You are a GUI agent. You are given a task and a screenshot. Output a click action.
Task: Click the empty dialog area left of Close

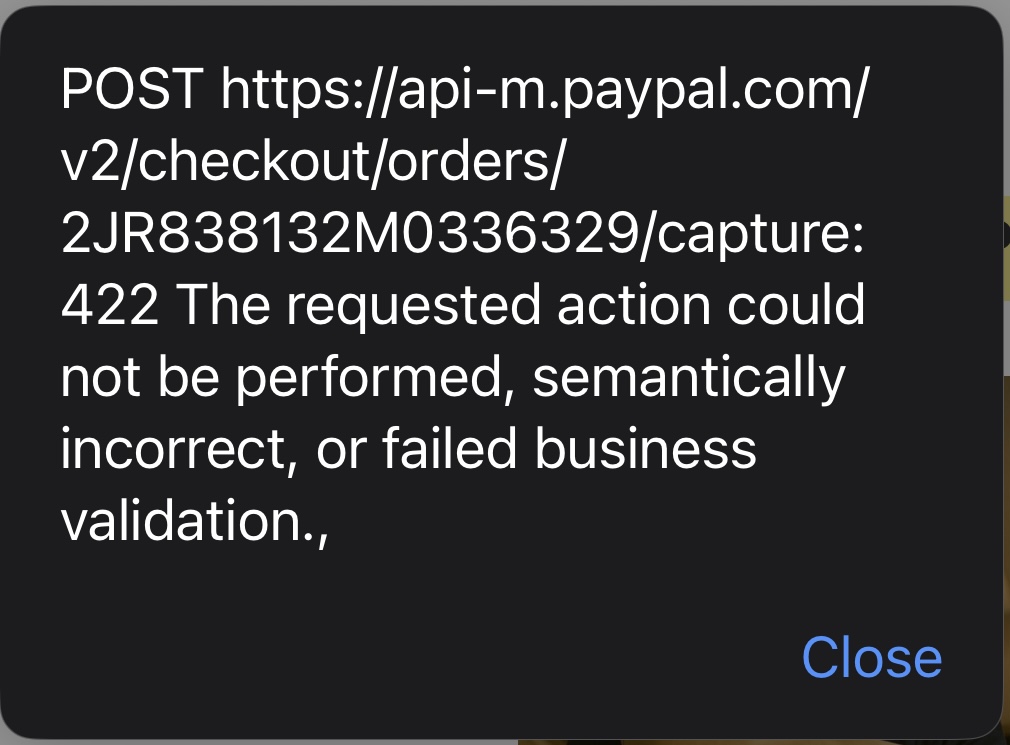click(x=399, y=657)
